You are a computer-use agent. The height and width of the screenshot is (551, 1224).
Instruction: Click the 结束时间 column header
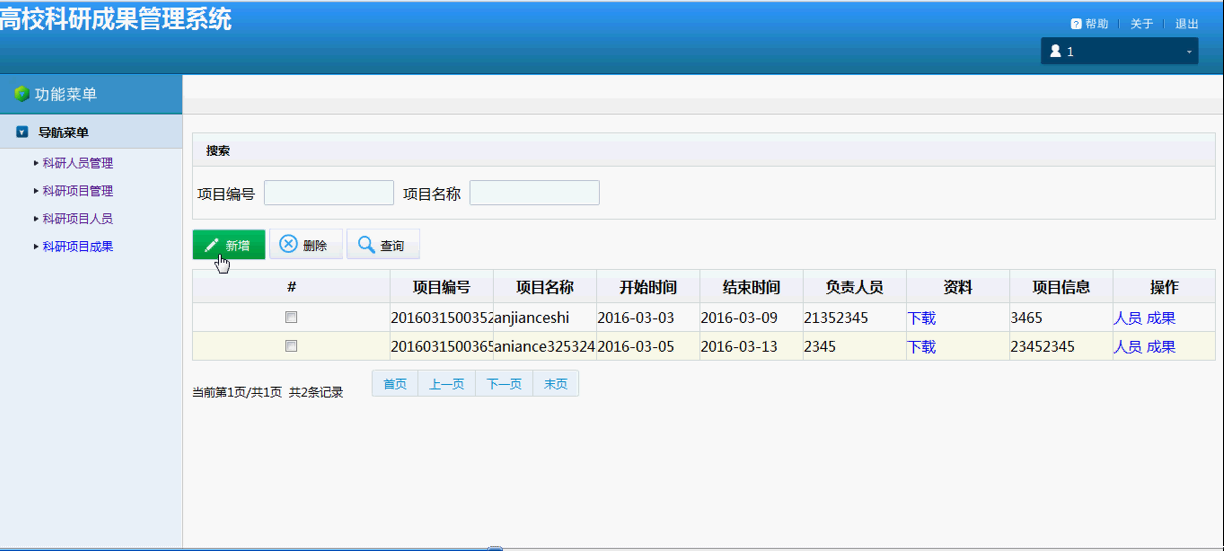click(x=751, y=287)
